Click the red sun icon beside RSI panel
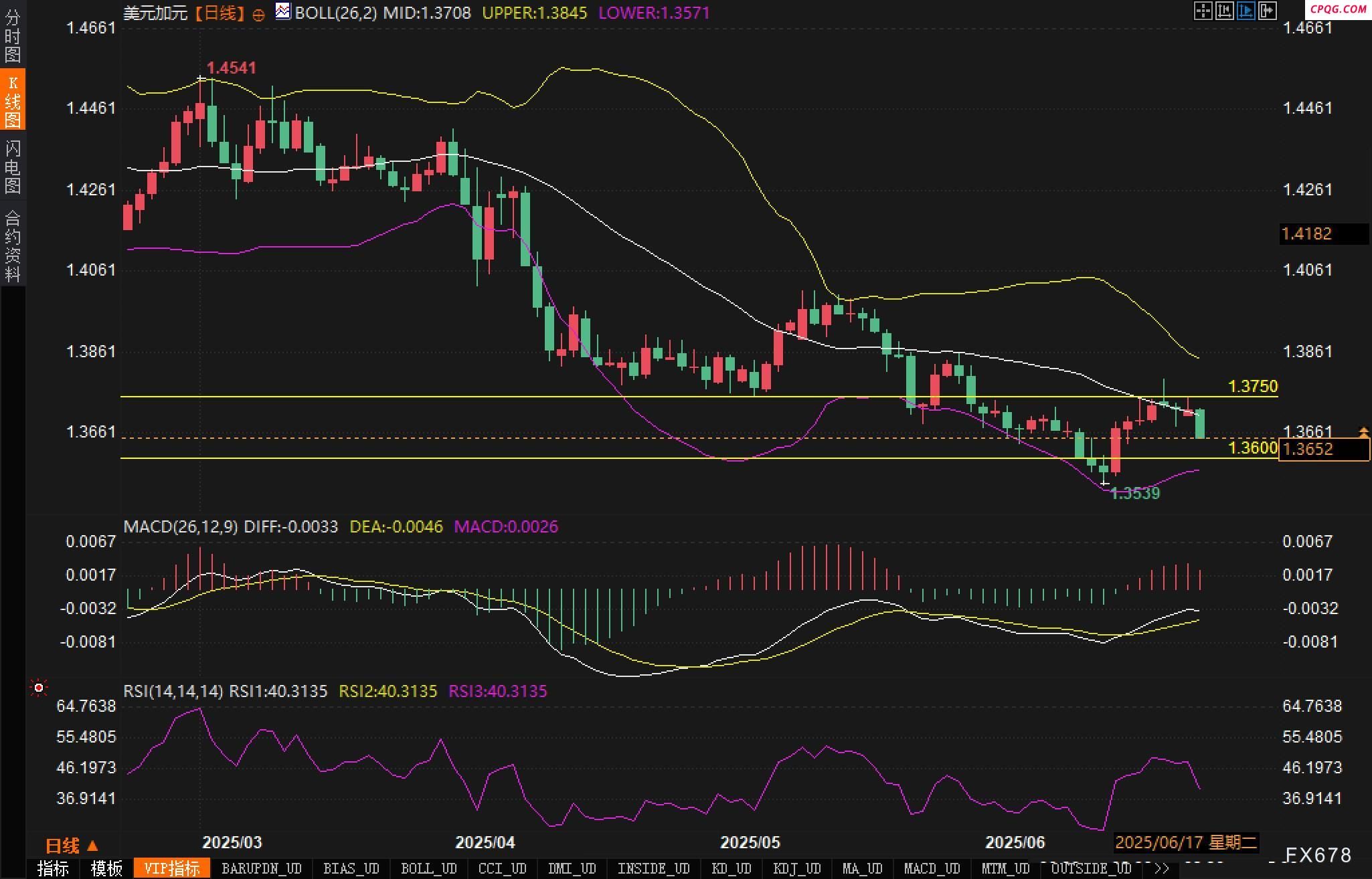Image resolution: width=1372 pixels, height=879 pixels. (39, 688)
